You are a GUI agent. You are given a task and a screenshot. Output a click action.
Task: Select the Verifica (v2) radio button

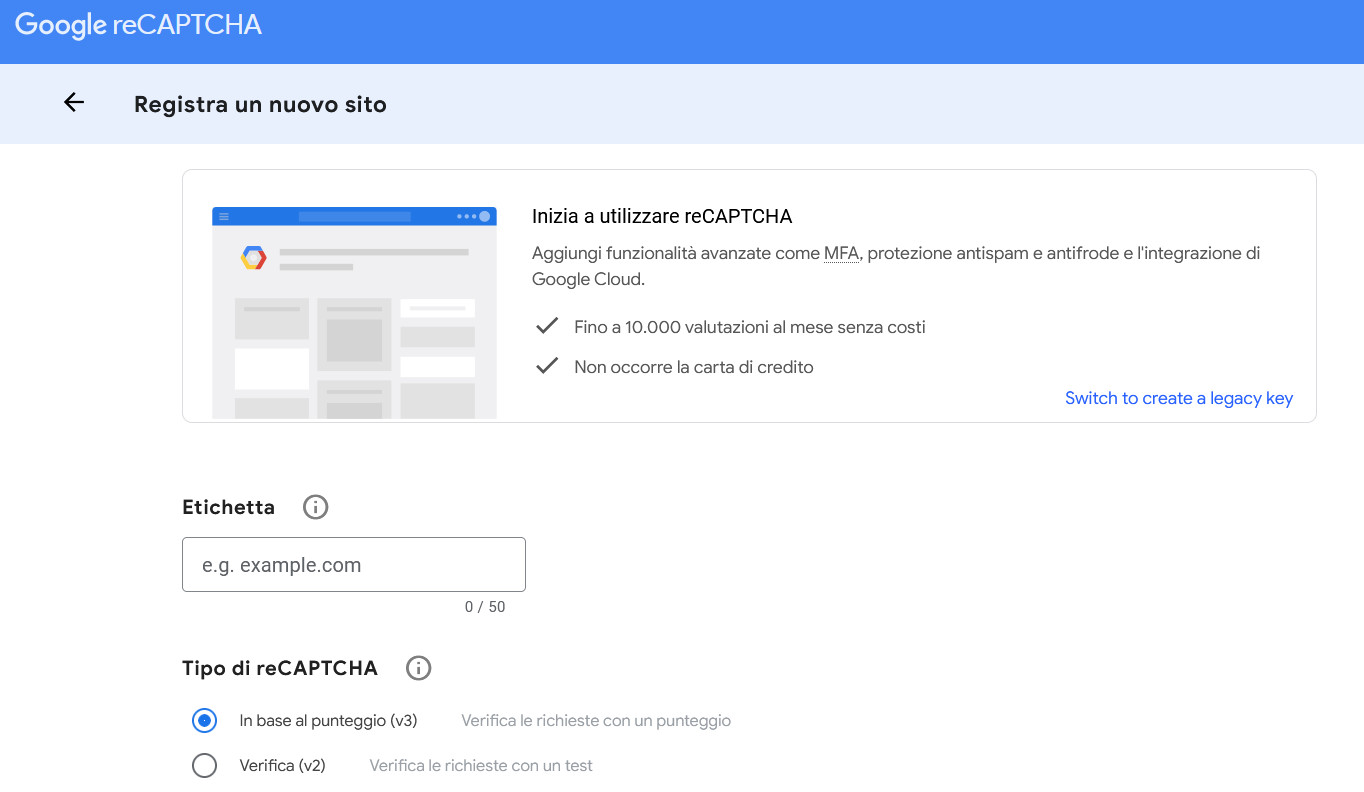click(x=204, y=766)
